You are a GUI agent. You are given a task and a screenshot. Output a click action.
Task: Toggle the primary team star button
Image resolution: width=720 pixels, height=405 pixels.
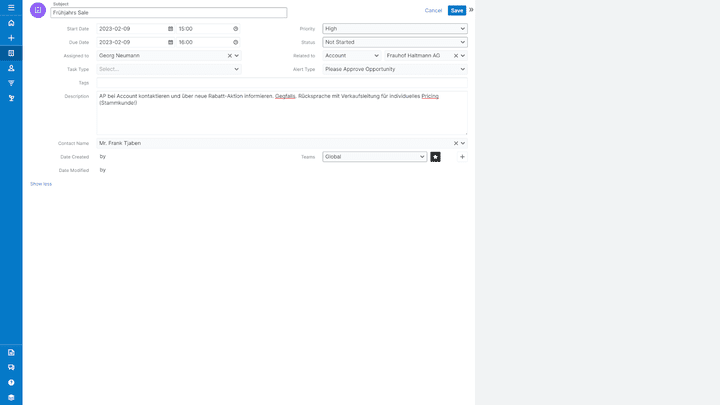435,157
